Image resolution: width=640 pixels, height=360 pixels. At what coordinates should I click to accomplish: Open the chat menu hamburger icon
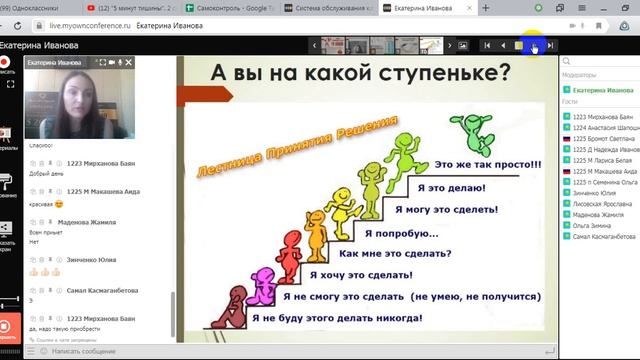[x=31, y=351]
